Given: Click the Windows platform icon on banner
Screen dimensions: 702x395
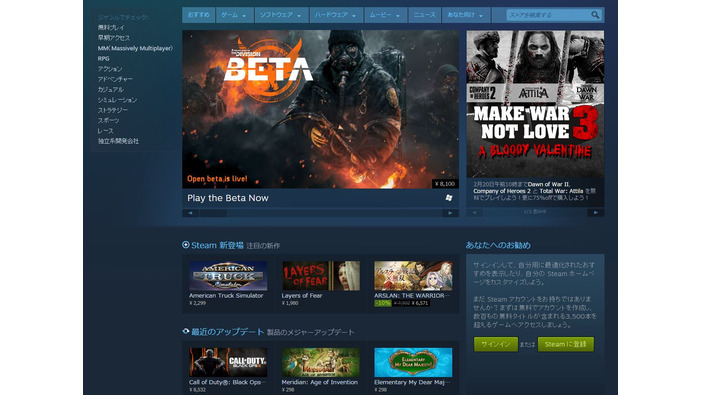Looking at the screenshot, I should [x=449, y=198].
